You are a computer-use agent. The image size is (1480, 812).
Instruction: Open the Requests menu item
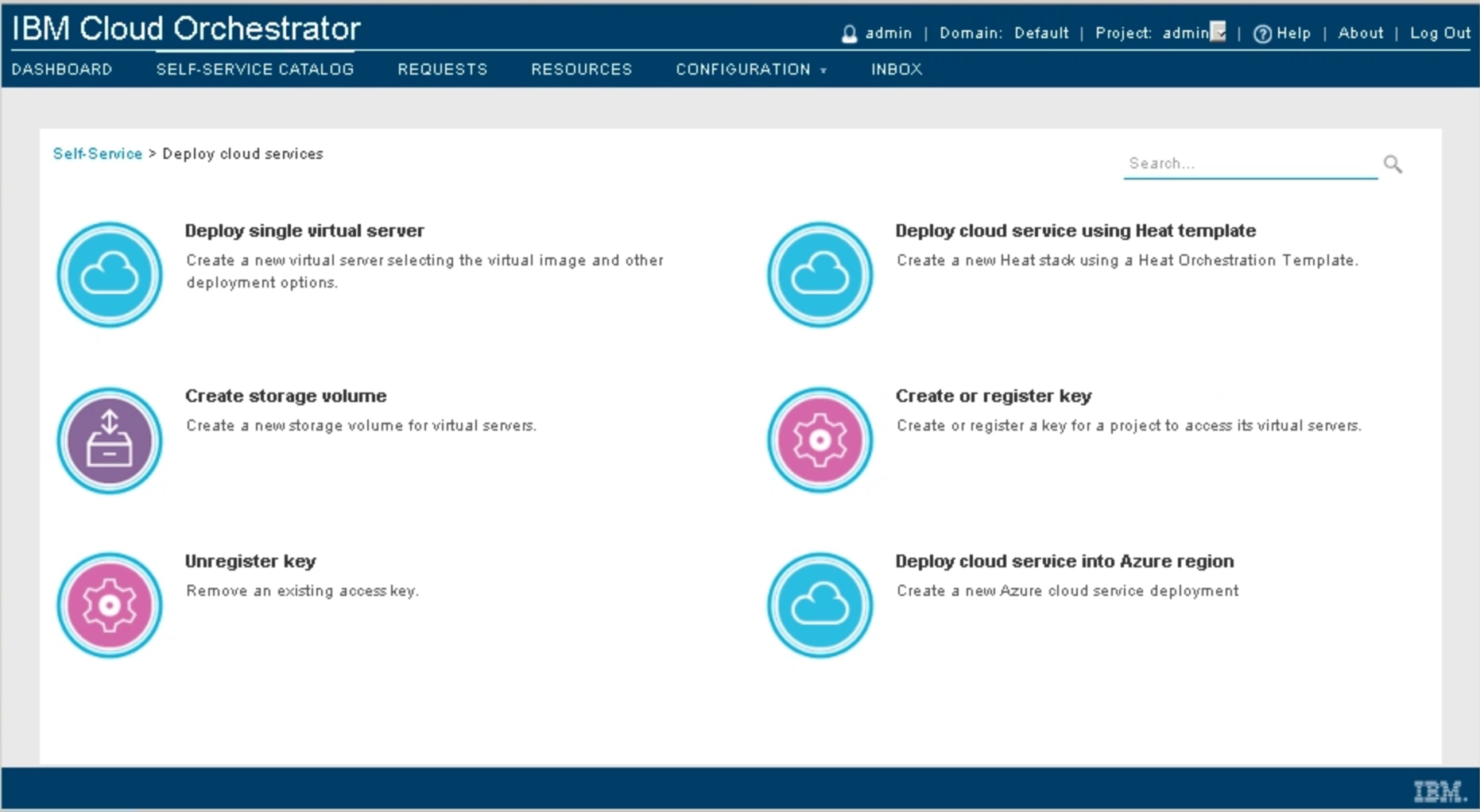(442, 70)
